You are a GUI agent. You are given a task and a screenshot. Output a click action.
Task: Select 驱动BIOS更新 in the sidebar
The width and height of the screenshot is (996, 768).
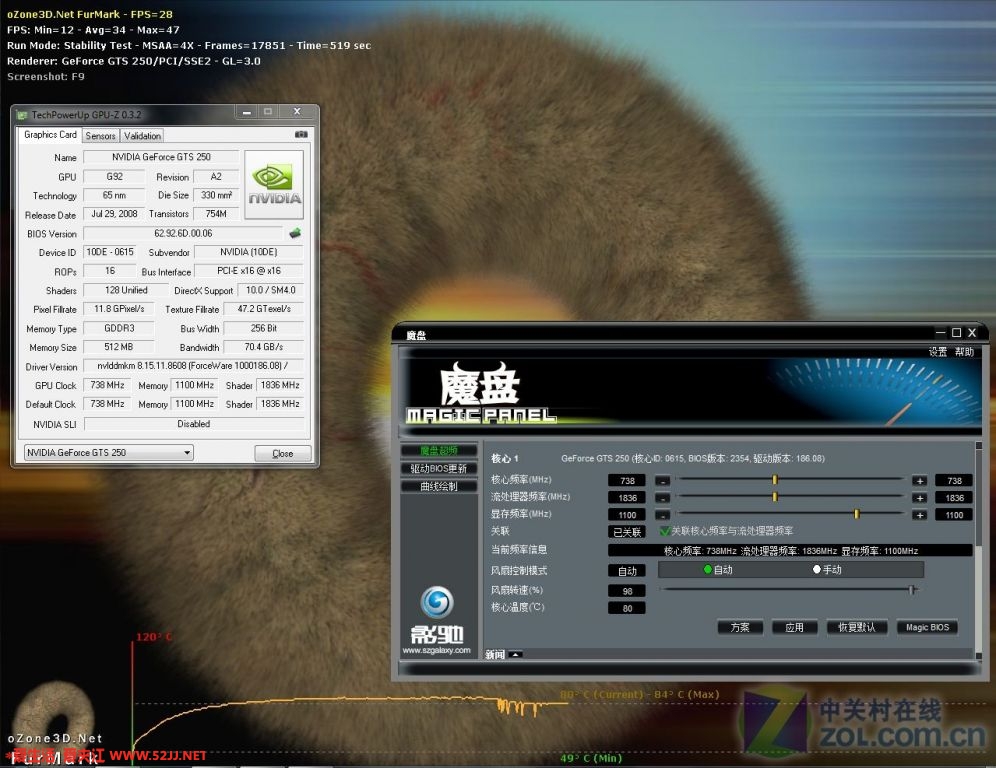[438, 468]
